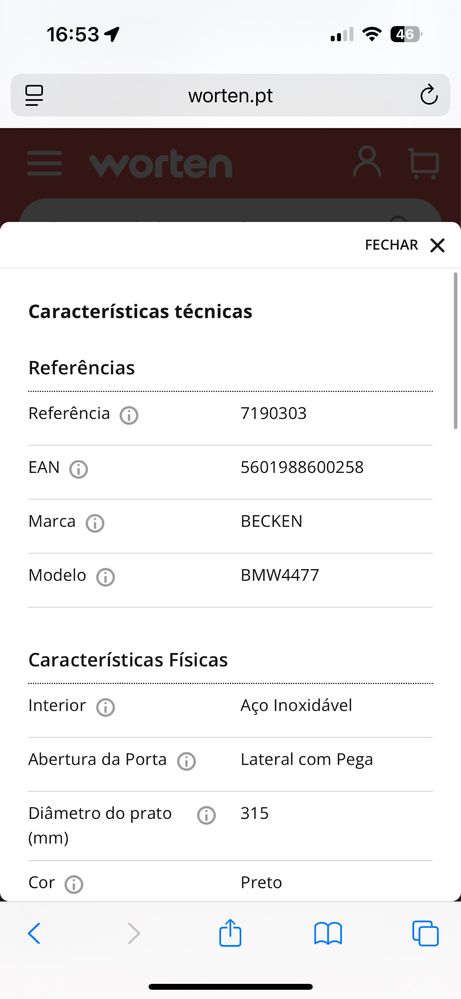This screenshot has height=999, width=461.
Task: Open info tooltip next to Marca
Action: 95,524
